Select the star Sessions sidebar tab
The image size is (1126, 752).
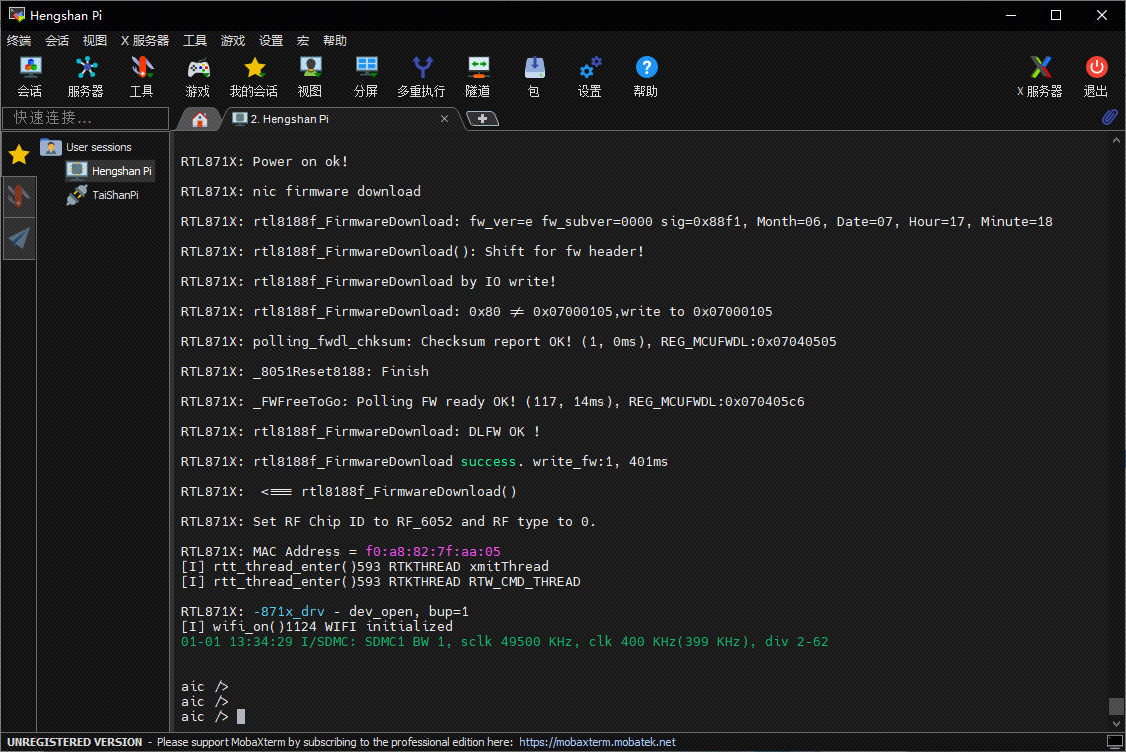[x=19, y=154]
